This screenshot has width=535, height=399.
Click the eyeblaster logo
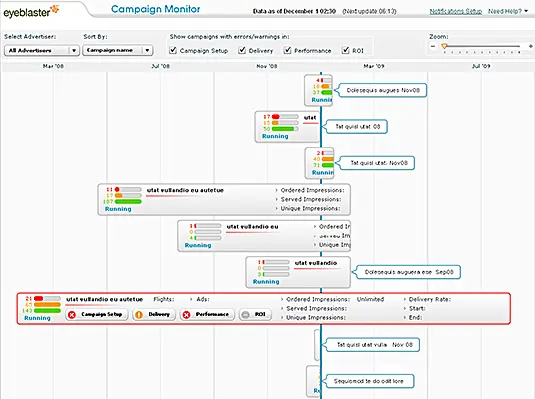point(31,12)
